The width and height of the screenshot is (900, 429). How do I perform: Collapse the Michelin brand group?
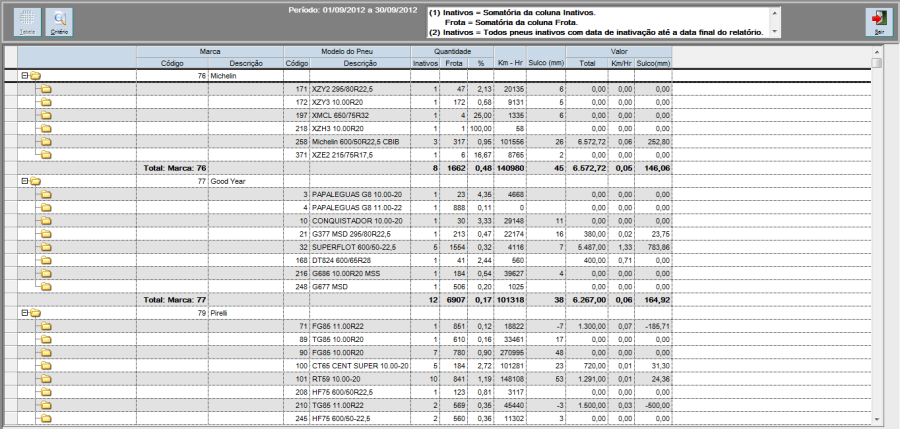click(x=25, y=76)
